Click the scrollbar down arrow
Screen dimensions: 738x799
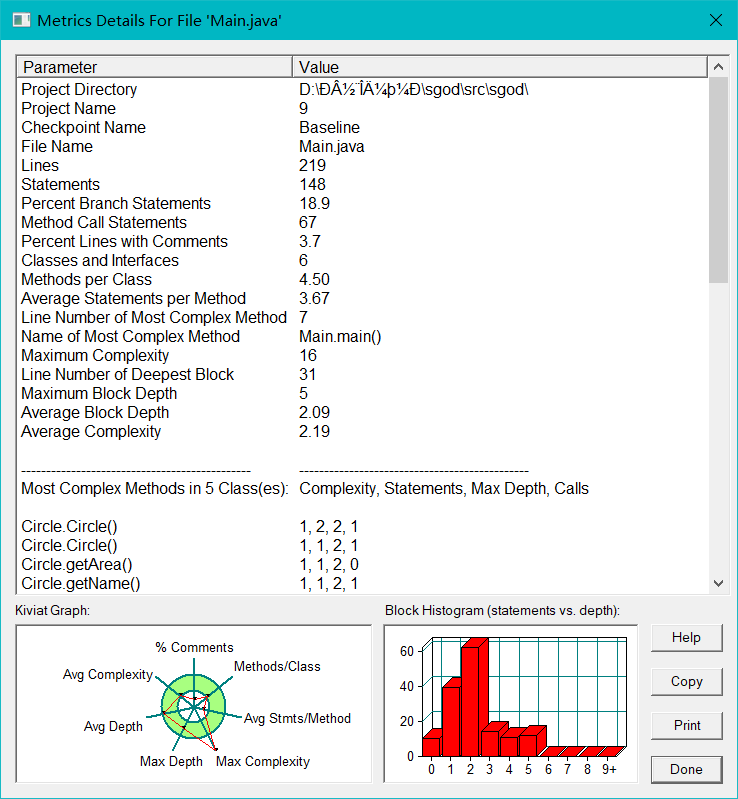719,583
